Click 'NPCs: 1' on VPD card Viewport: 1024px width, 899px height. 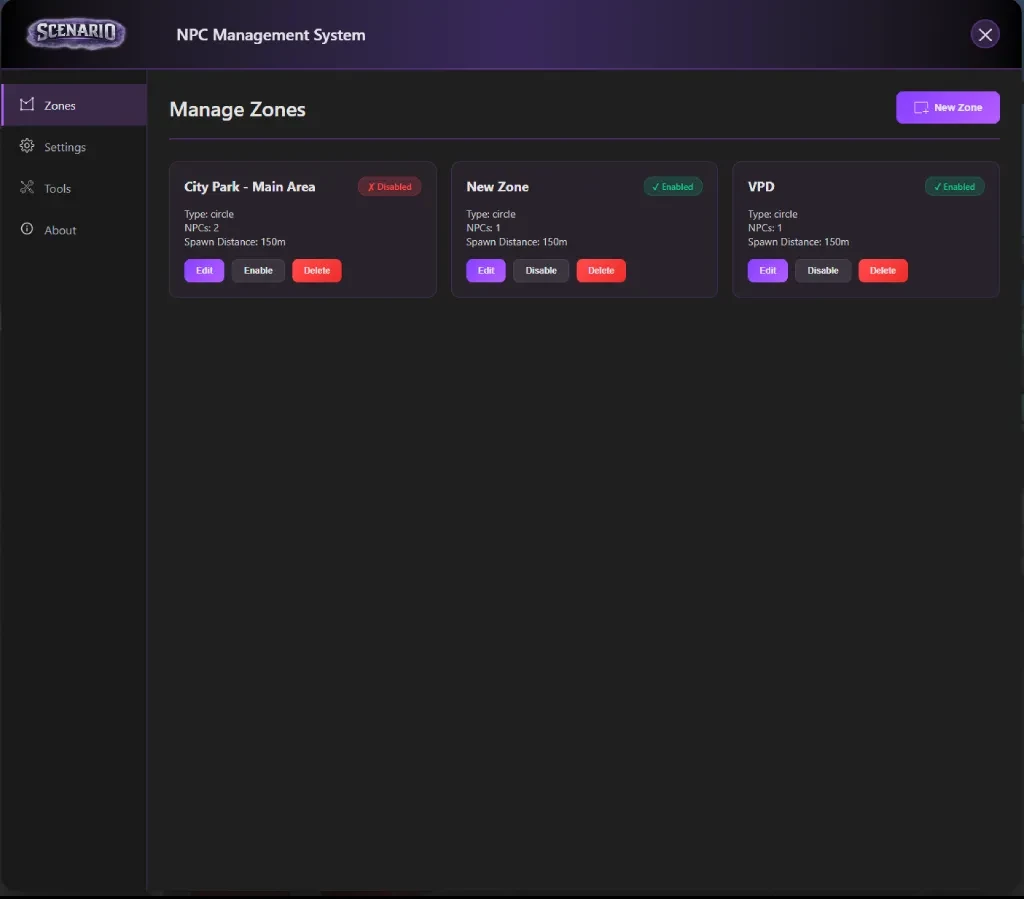764,228
